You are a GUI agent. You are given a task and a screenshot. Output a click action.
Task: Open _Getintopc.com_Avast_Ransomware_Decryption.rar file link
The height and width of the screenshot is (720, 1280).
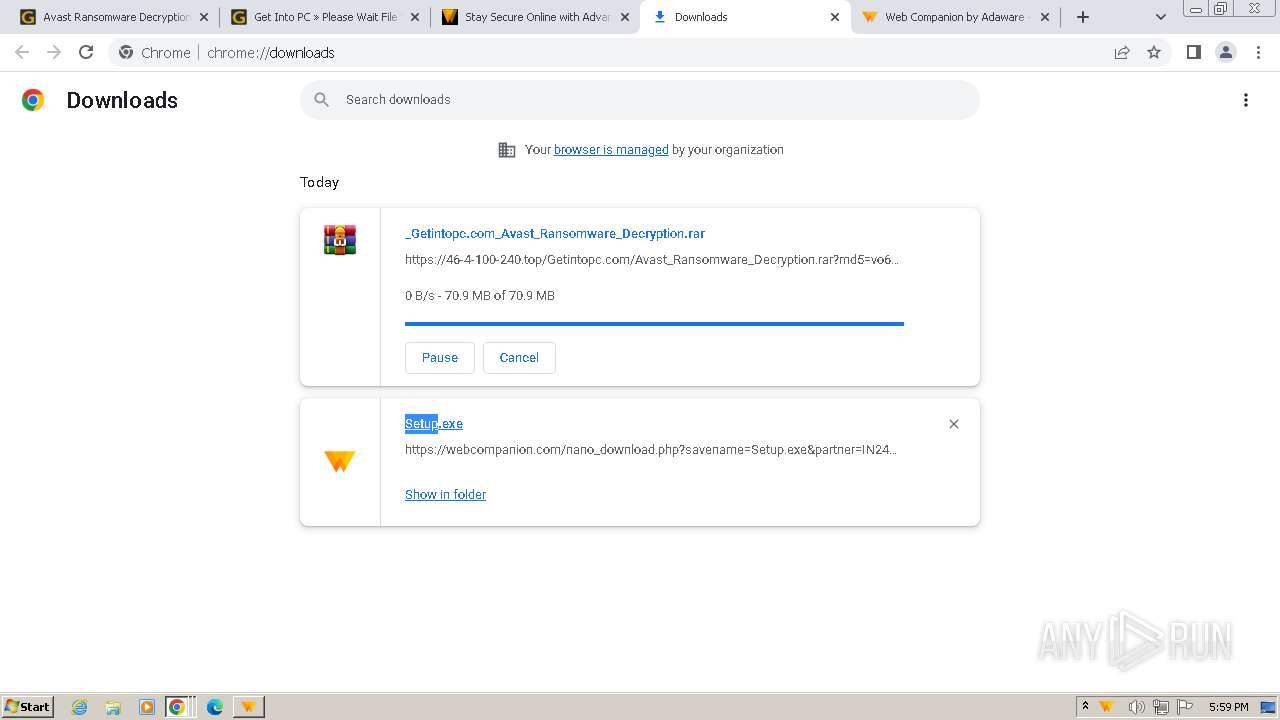(x=555, y=234)
